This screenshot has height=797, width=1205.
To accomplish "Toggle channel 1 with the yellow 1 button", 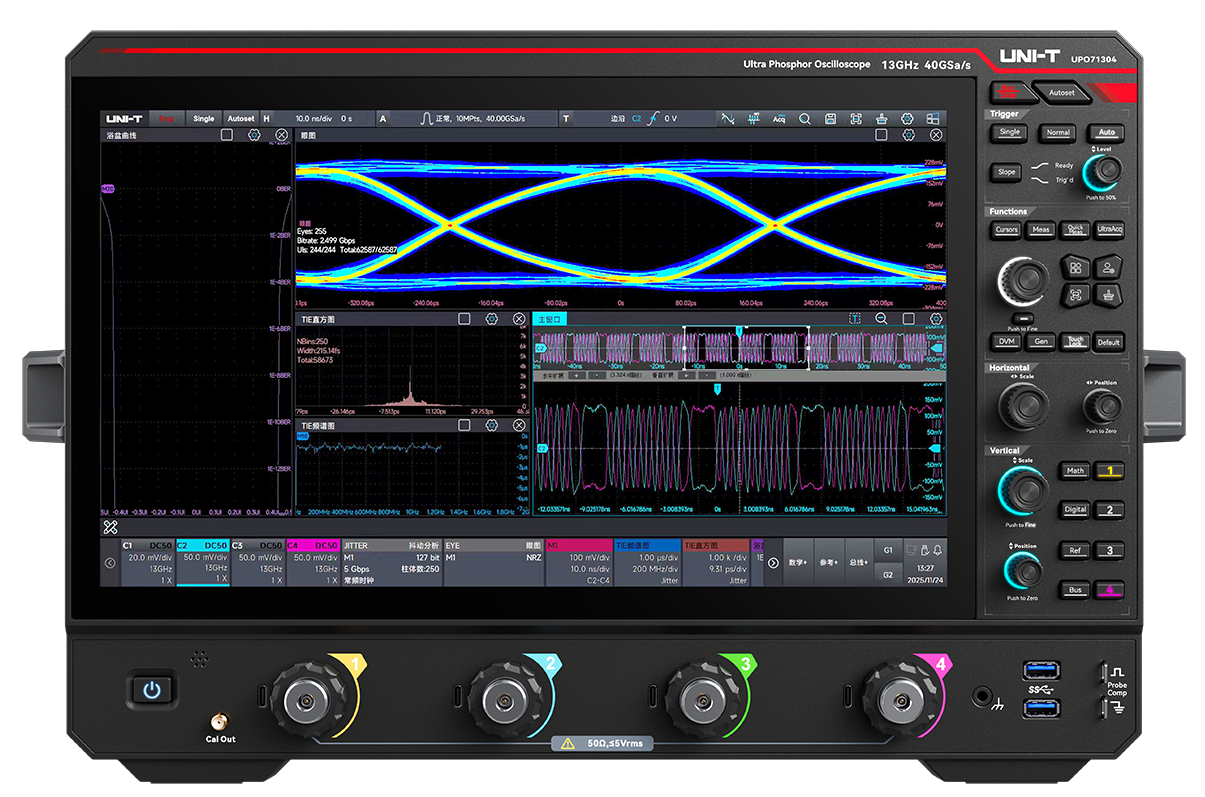I will point(1109,471).
